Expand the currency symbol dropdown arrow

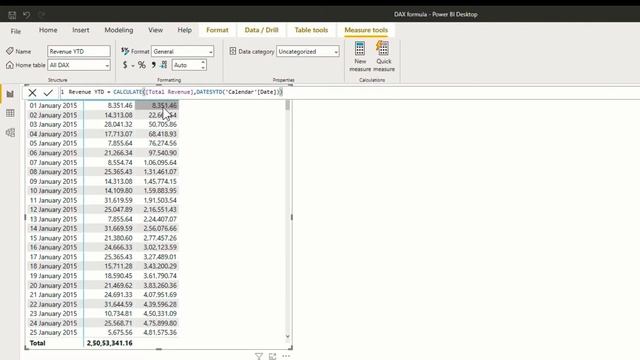pyautogui.click(x=133, y=66)
